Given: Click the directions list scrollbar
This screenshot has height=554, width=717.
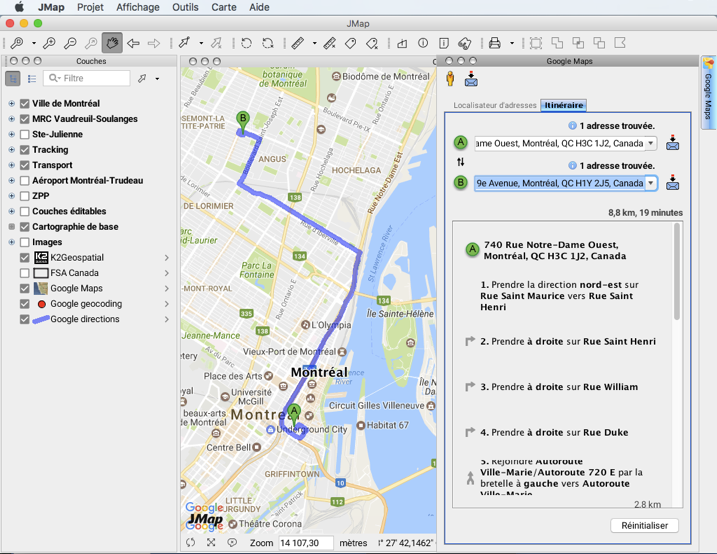Looking at the screenshot, I should (677, 272).
